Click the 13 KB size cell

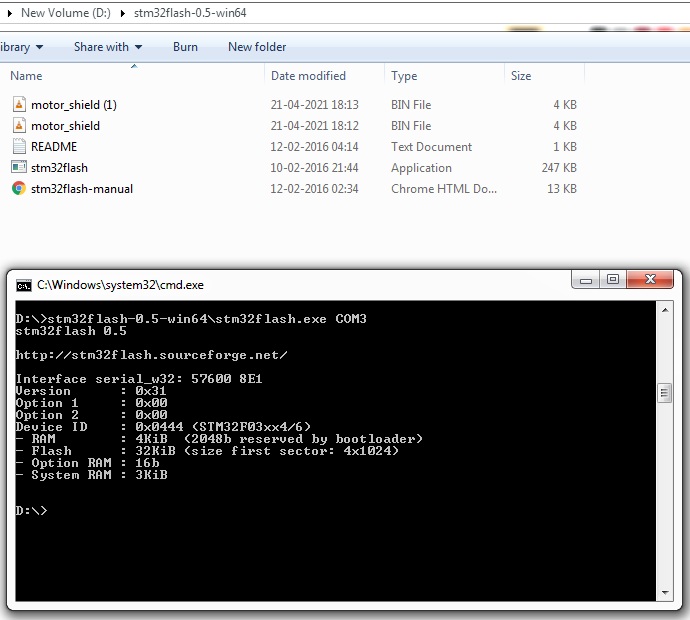pyautogui.click(x=562, y=189)
